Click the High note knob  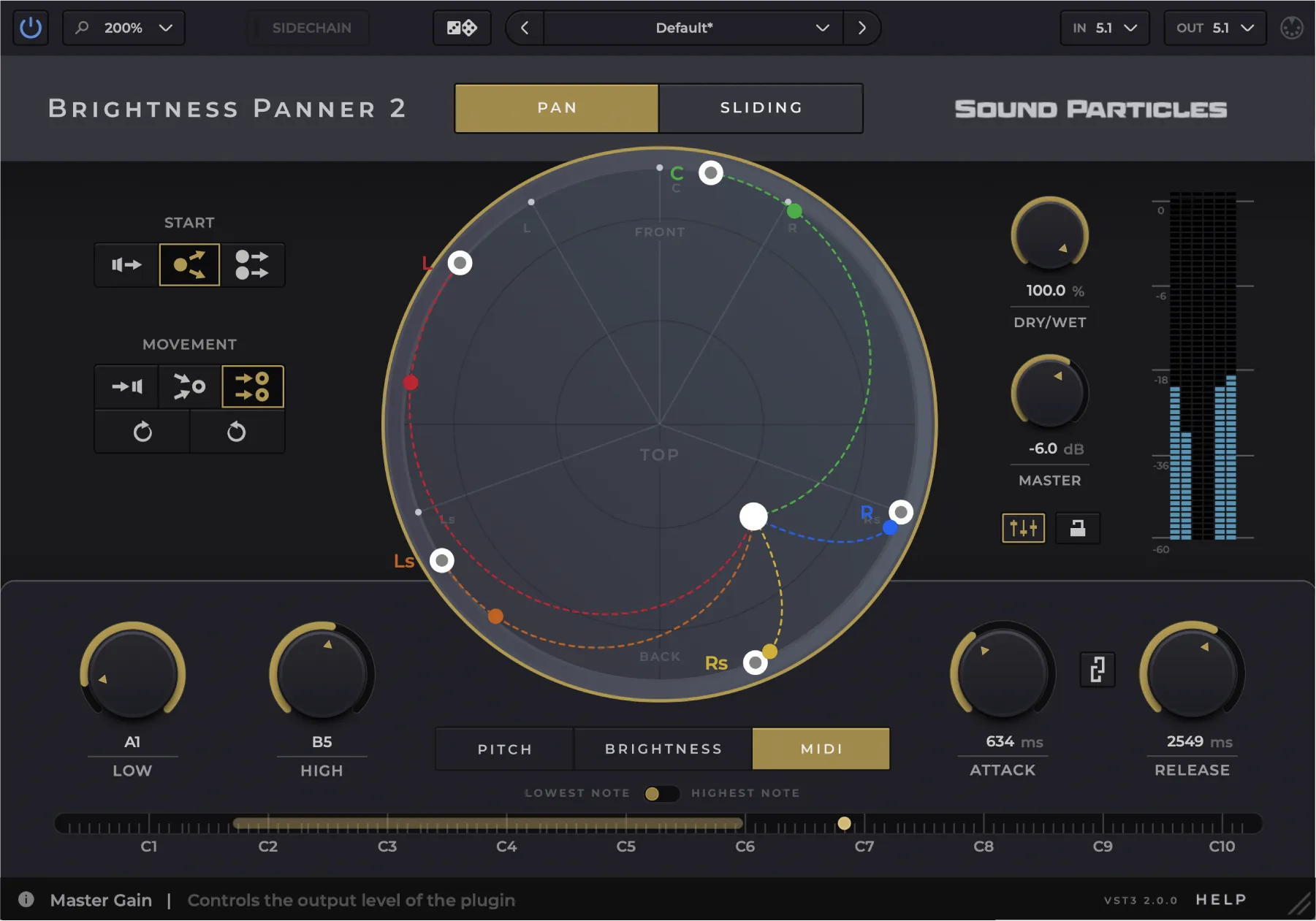coord(322,673)
